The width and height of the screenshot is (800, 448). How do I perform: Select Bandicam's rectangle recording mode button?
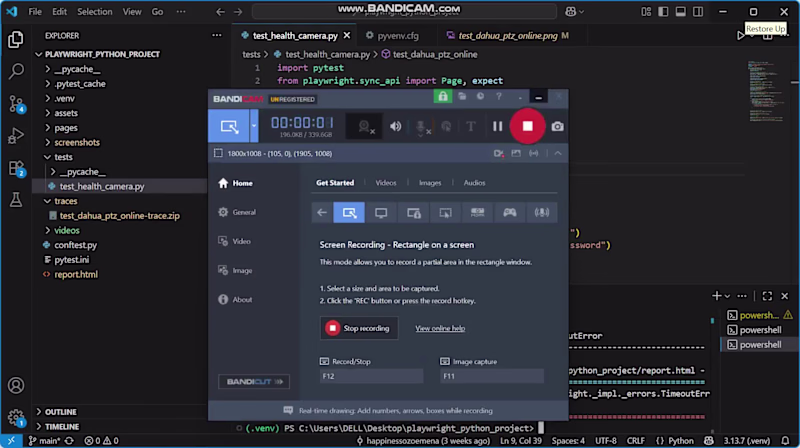coord(229,126)
